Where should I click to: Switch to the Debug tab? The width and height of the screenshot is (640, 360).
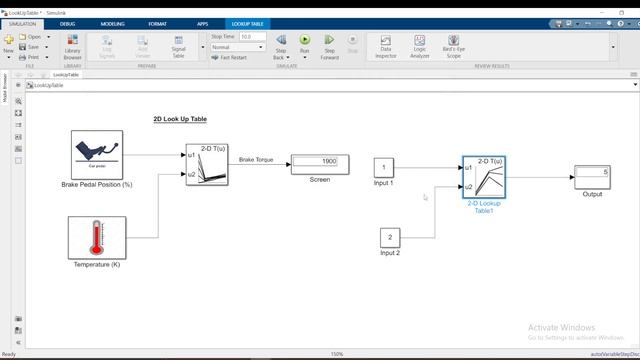67,24
